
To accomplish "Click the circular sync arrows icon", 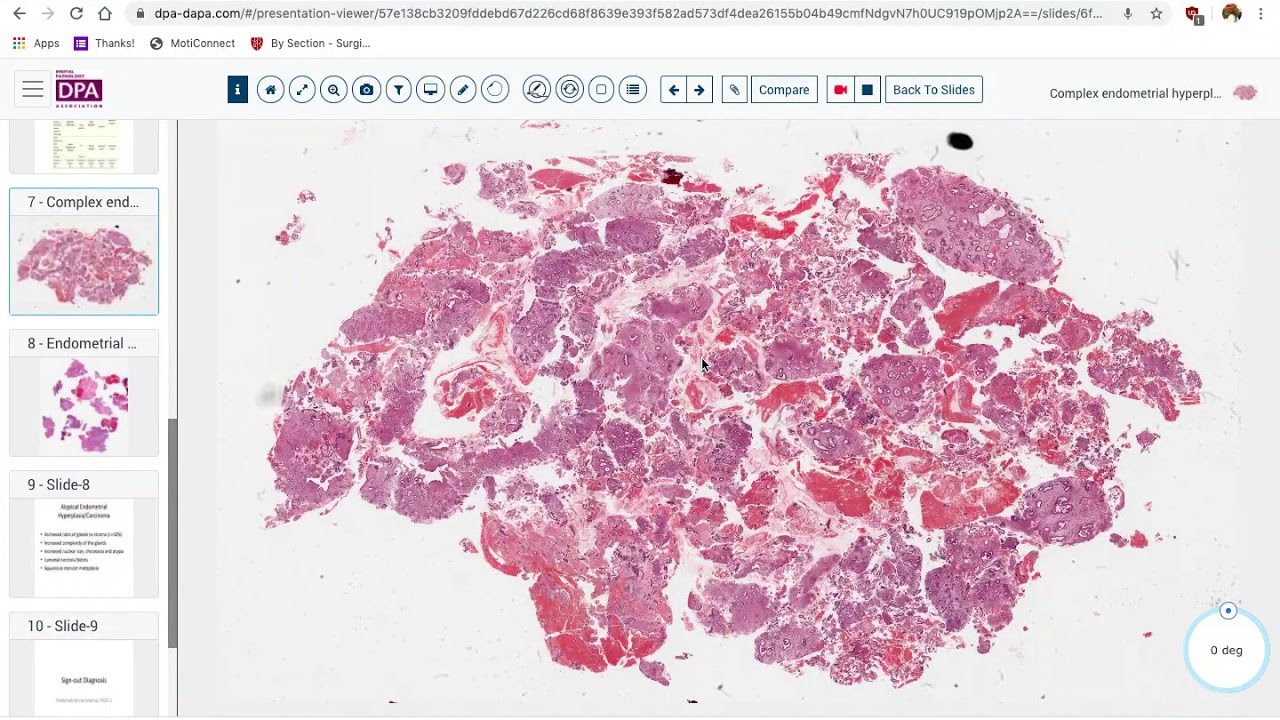I will pos(569,90).
